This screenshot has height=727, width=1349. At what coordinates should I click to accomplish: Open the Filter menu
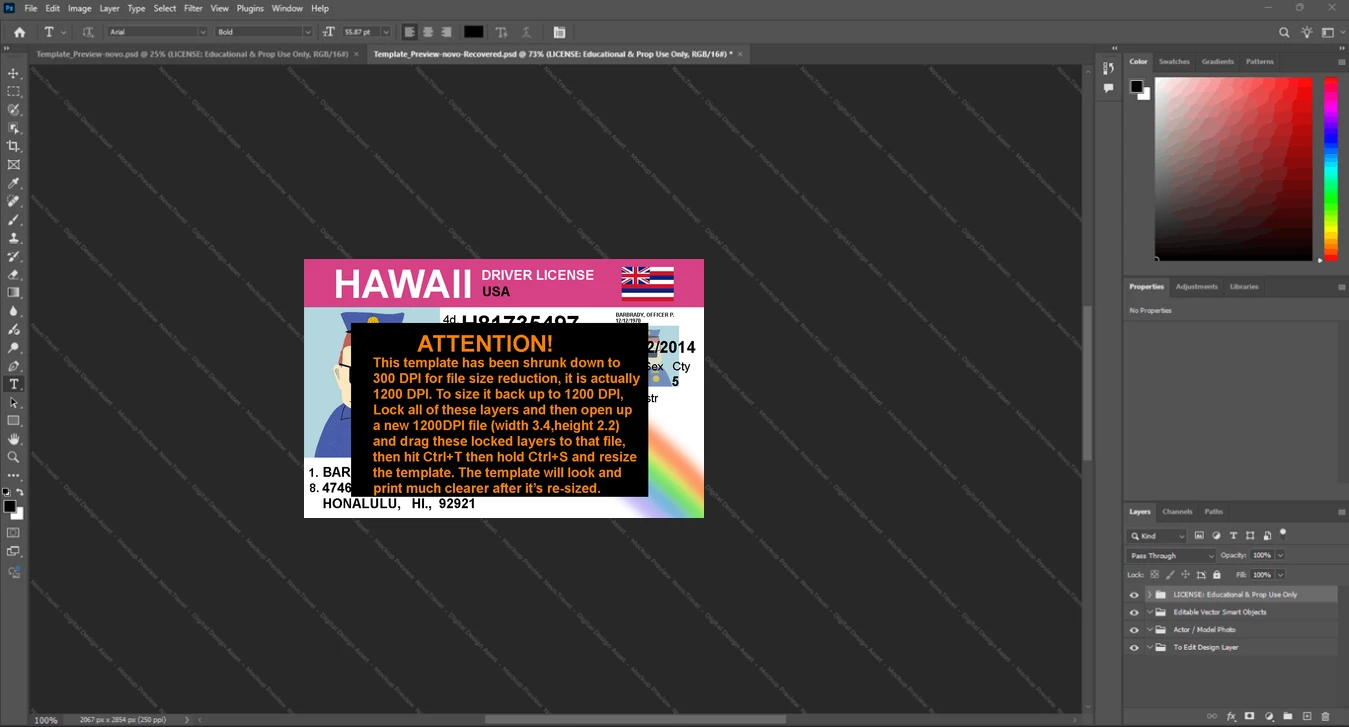[193, 8]
